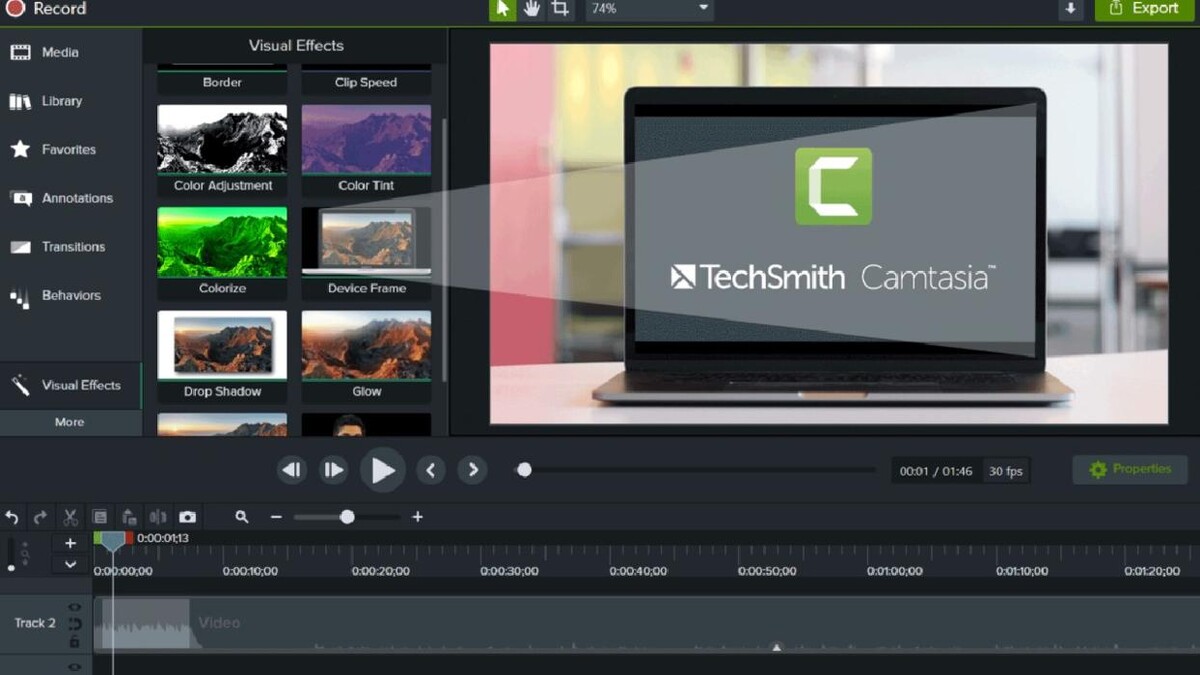Click the timeline zoom magnifier icon

(242, 517)
